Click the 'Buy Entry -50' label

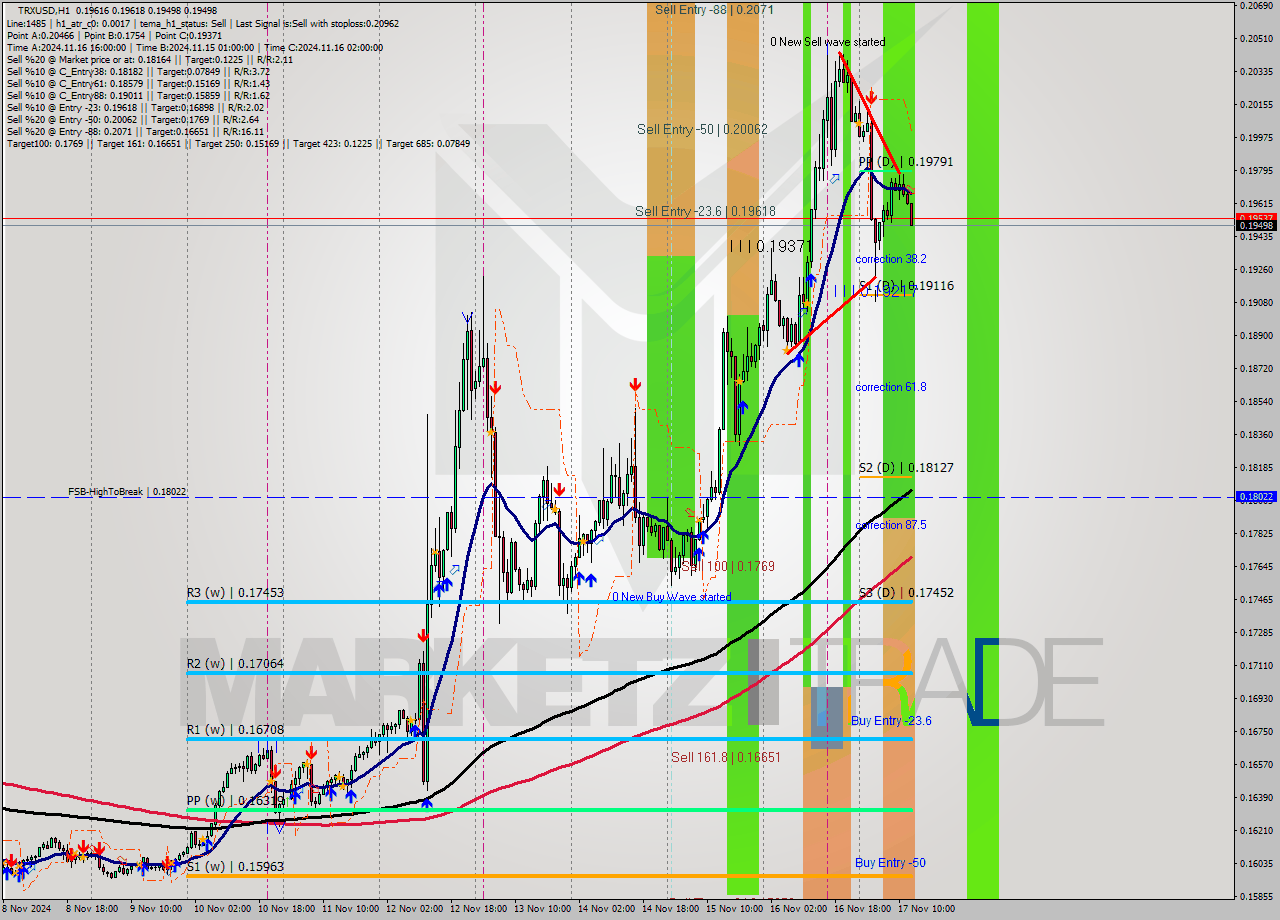[x=890, y=862]
